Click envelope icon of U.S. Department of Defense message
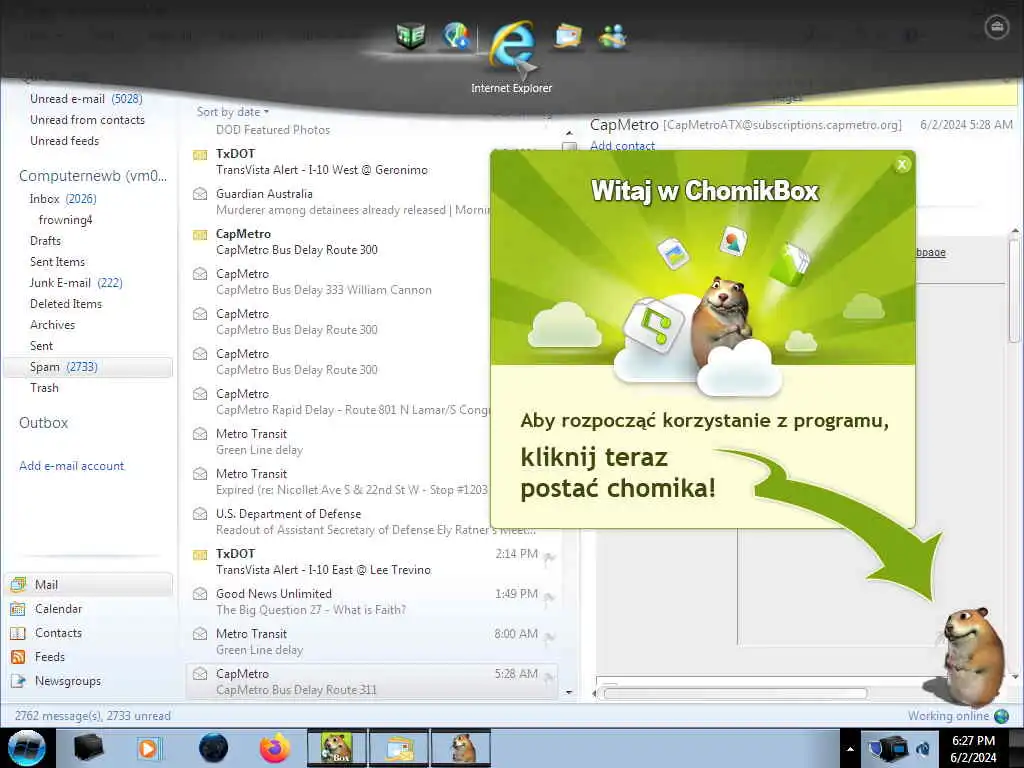The height and width of the screenshot is (768, 1024). click(200, 514)
